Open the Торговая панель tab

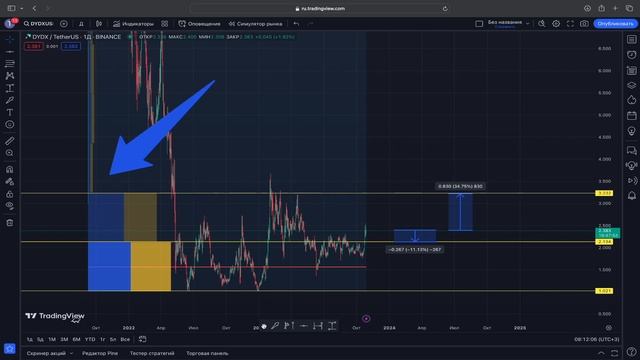207,353
